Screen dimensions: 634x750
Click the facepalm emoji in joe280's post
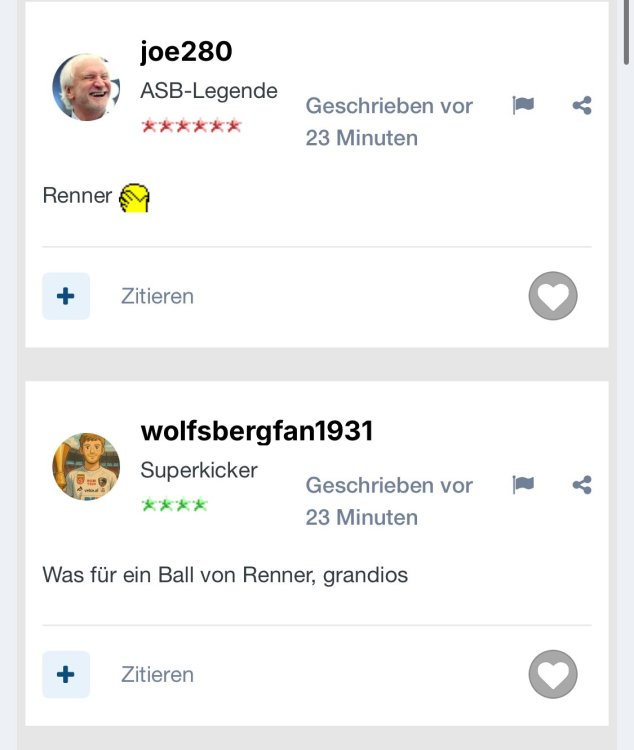[134, 198]
